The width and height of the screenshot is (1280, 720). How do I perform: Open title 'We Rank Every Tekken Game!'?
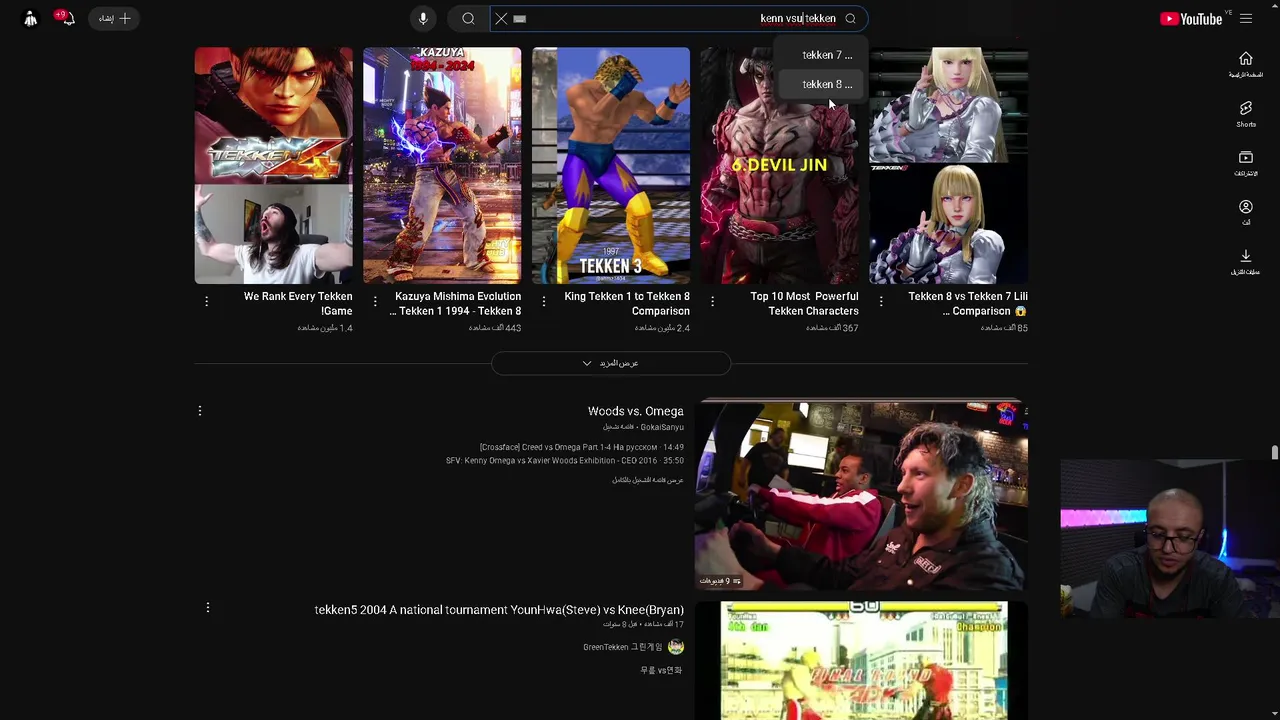click(x=298, y=303)
